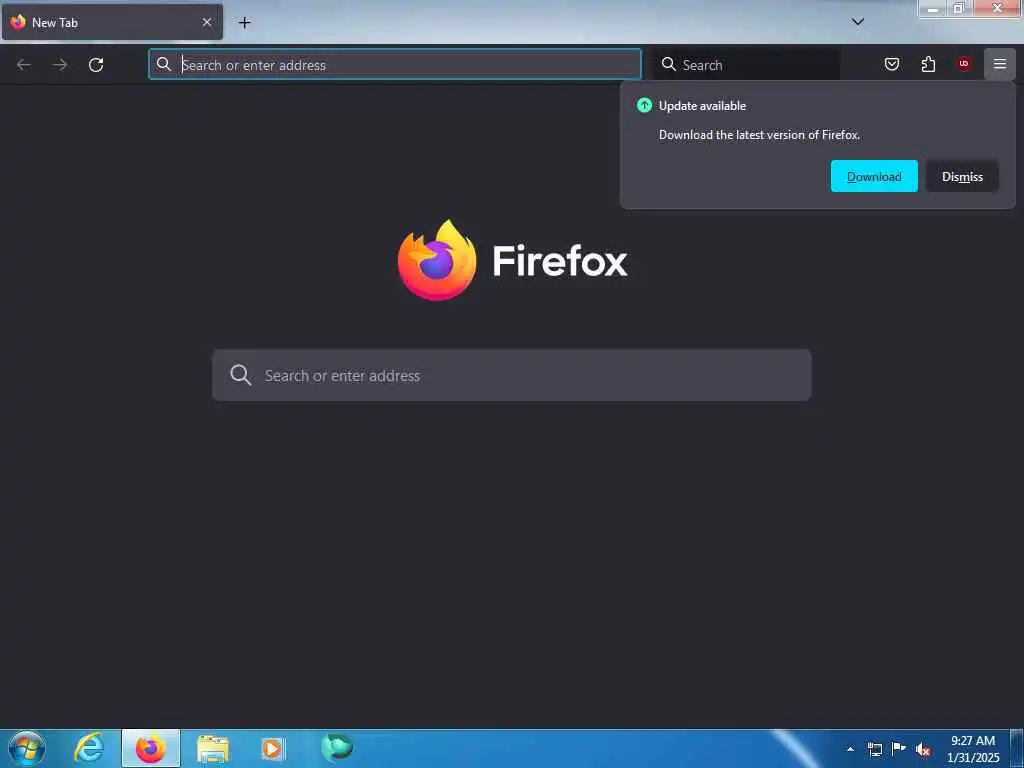This screenshot has width=1024, height=768.
Task: Show hidden system tray icons
Action: tap(850, 749)
